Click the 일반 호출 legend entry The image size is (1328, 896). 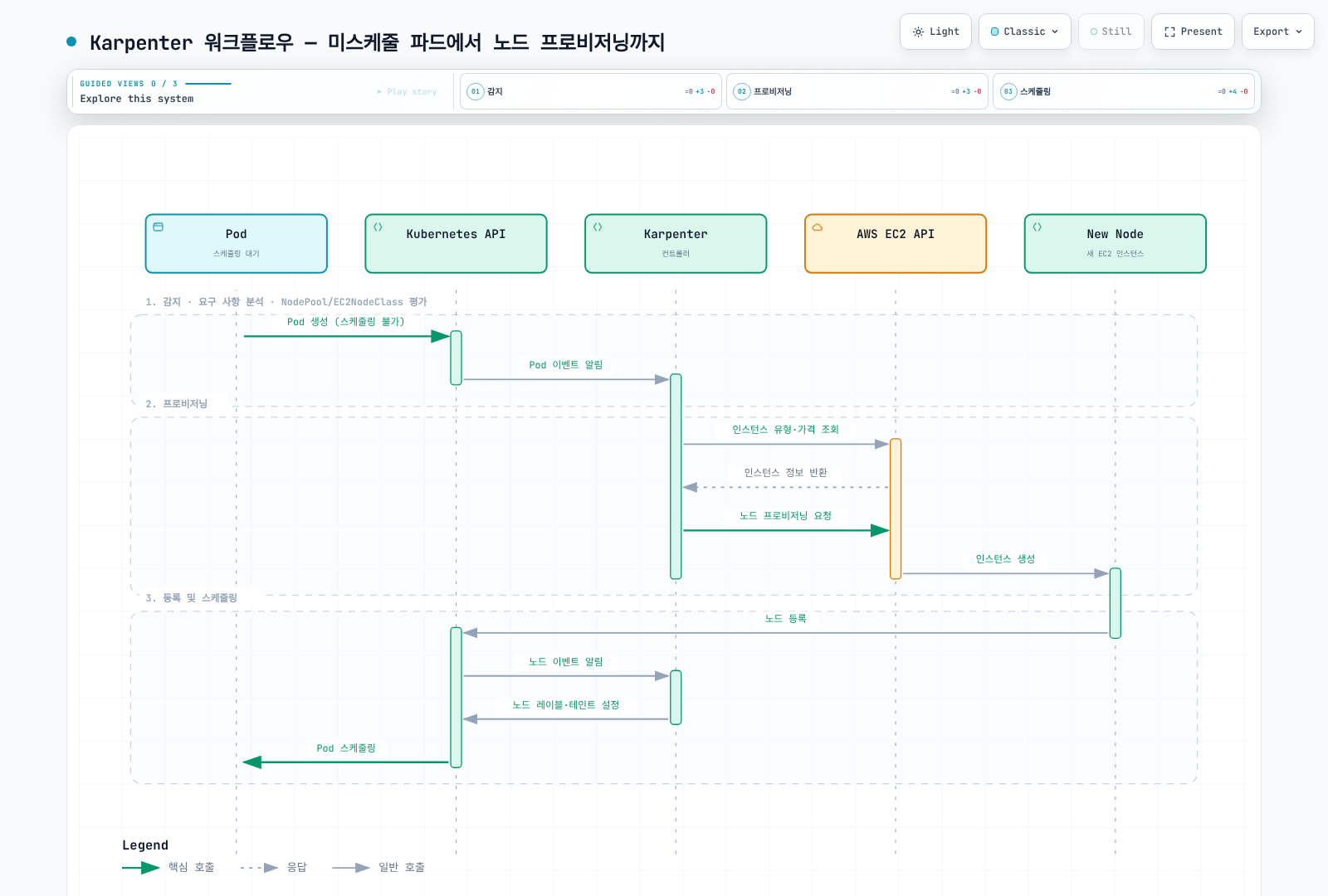pyautogui.click(x=378, y=868)
